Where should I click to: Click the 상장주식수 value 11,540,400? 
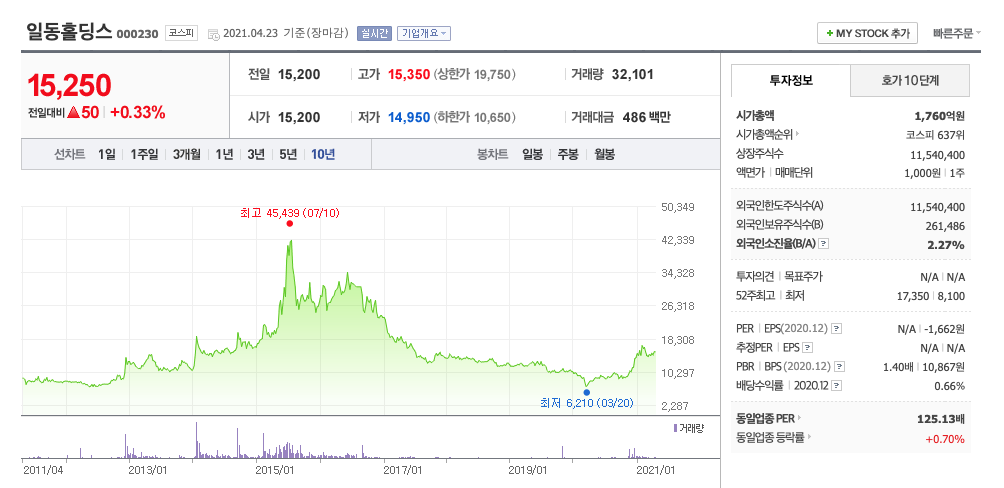pos(937,155)
